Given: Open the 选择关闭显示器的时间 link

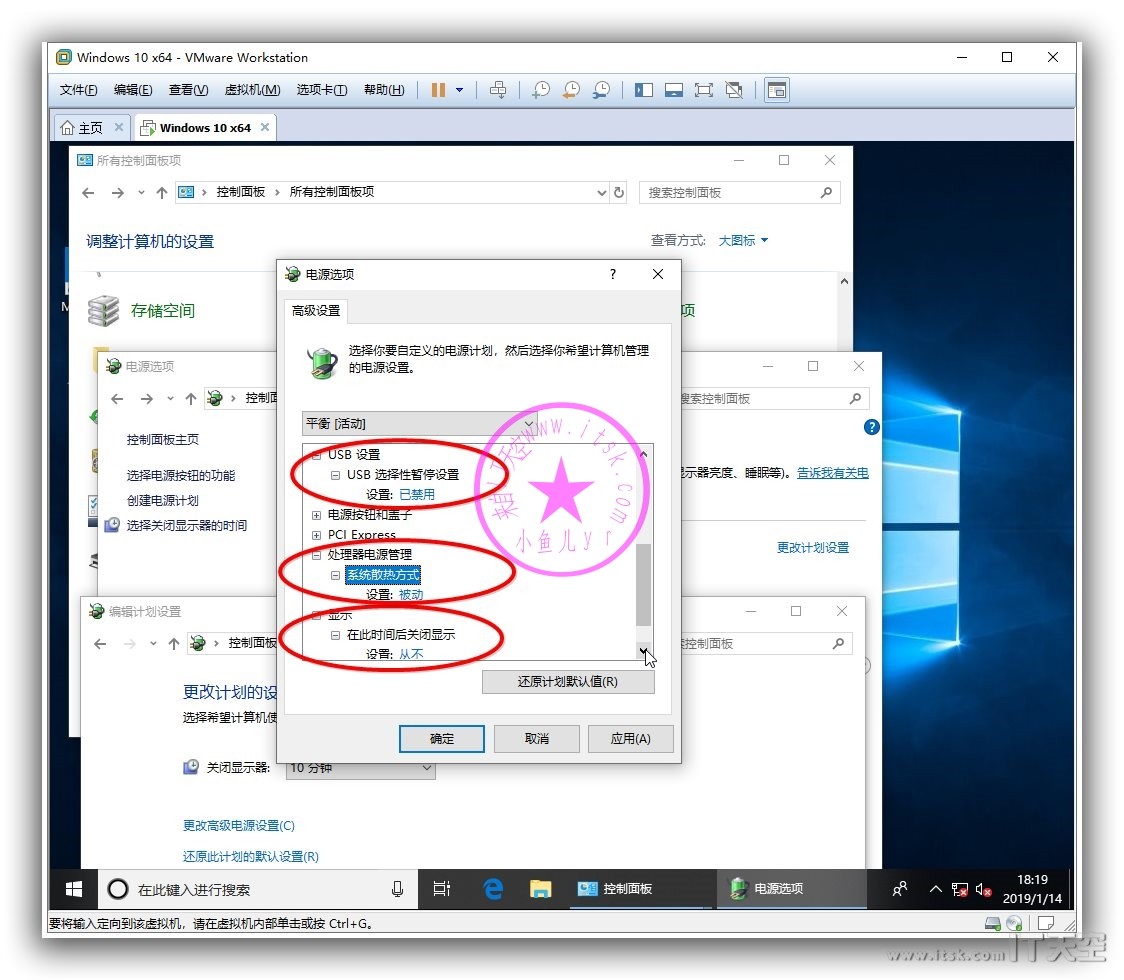Looking at the screenshot, I should click(187, 525).
